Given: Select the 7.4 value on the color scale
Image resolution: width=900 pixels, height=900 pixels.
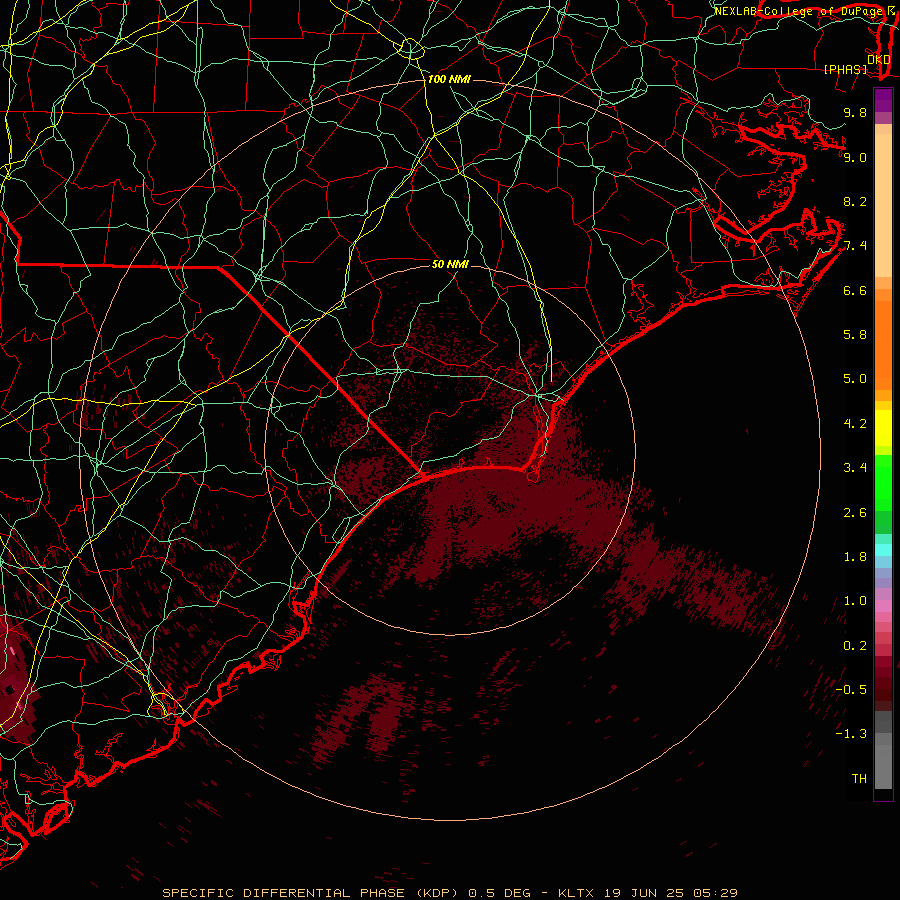Looking at the screenshot, I should click(x=855, y=246).
